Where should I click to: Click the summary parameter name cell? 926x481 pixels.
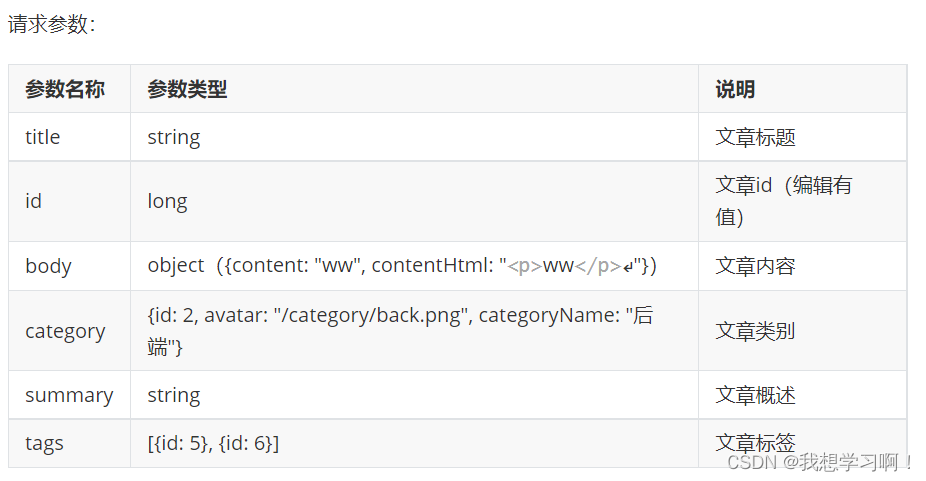(69, 395)
